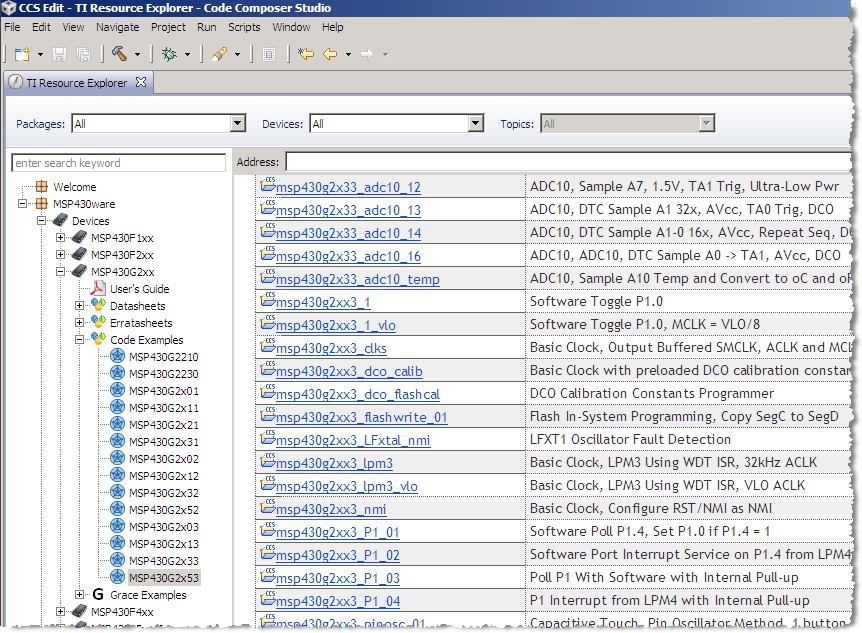862x633 pixels.
Task: Open the dropdown arrow next to Build hammer
Action: click(137, 54)
